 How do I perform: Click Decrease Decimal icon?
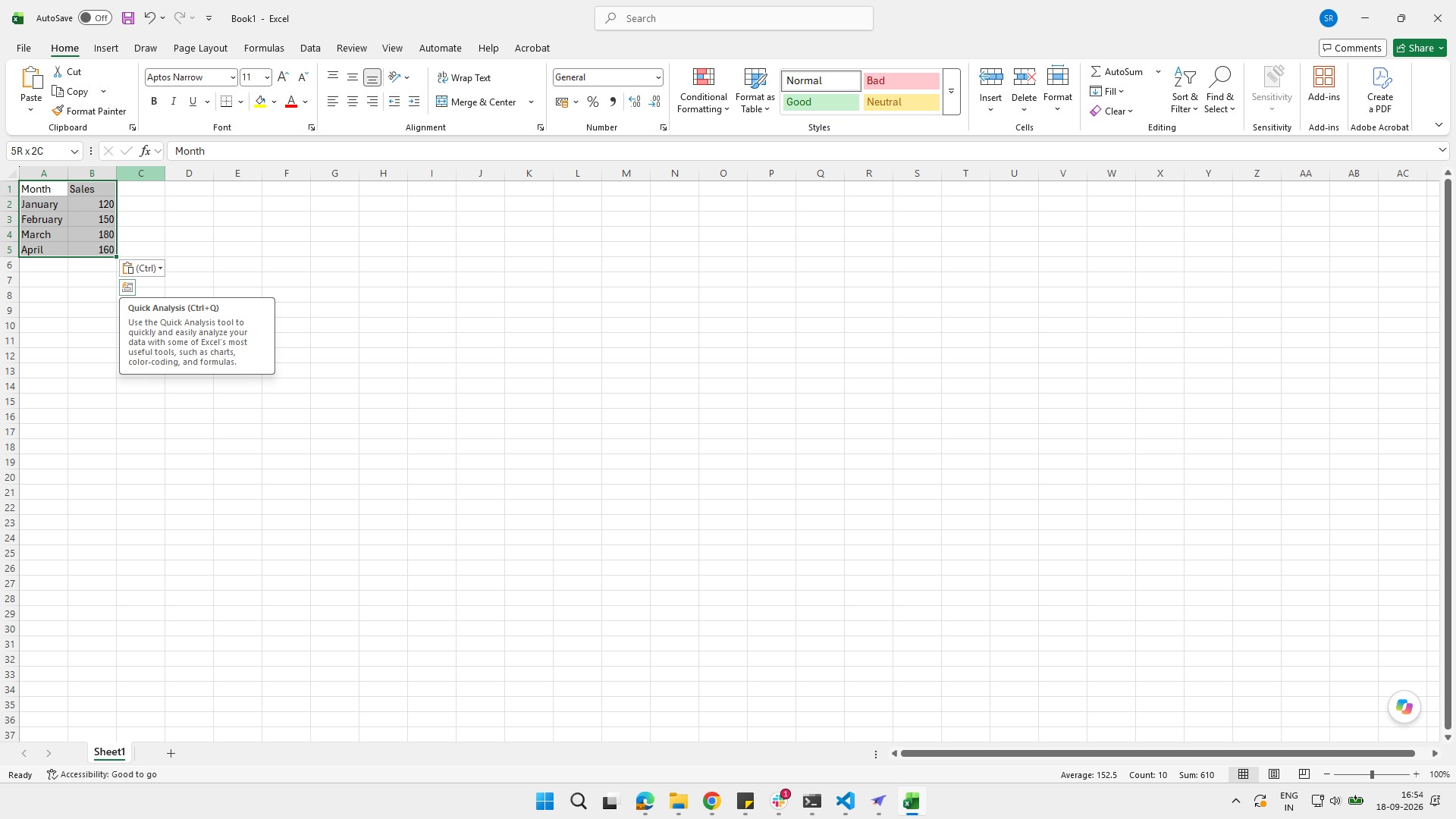pyautogui.click(x=654, y=102)
